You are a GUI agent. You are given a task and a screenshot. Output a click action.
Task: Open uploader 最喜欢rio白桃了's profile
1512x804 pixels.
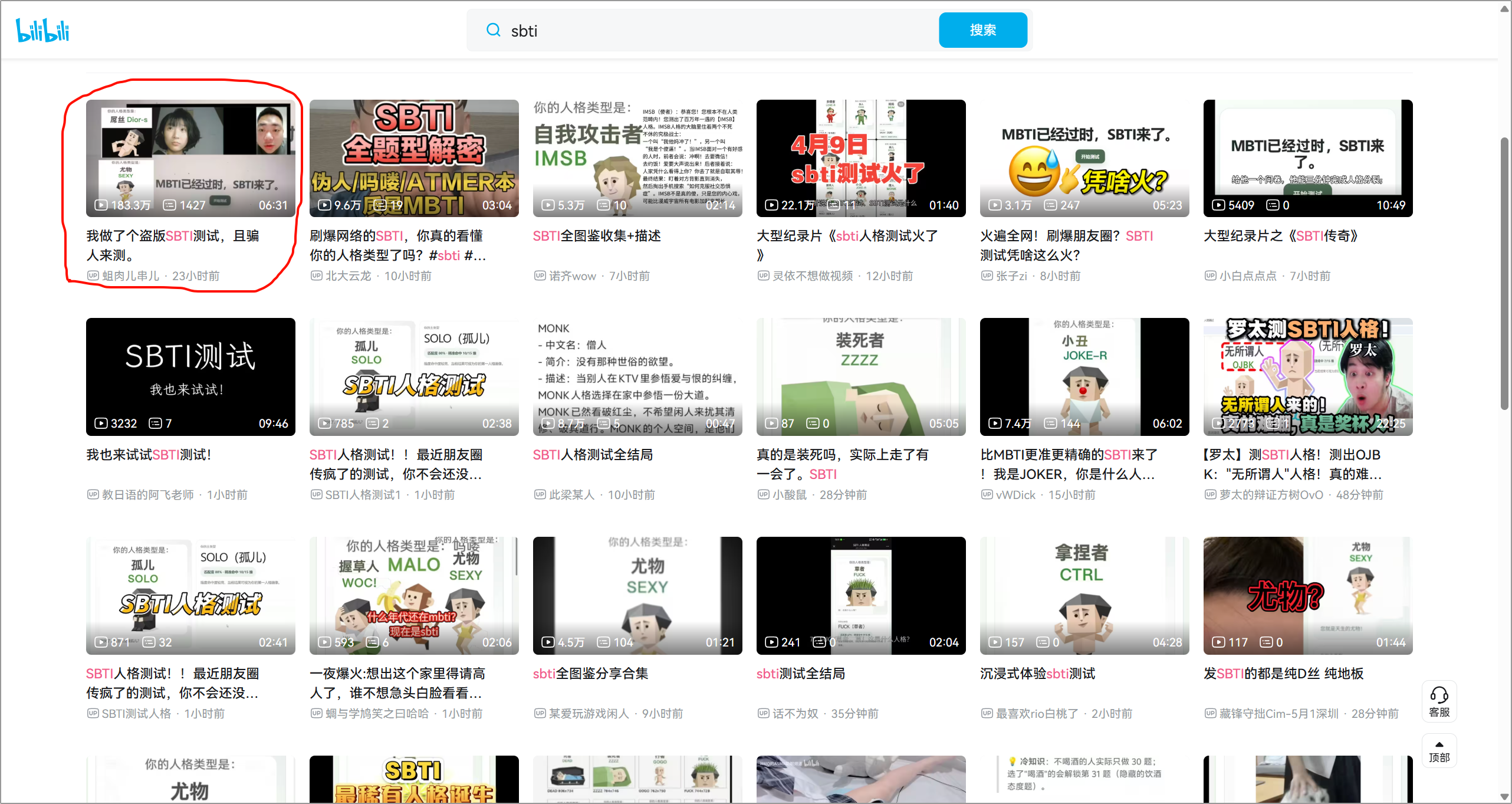[1037, 714]
